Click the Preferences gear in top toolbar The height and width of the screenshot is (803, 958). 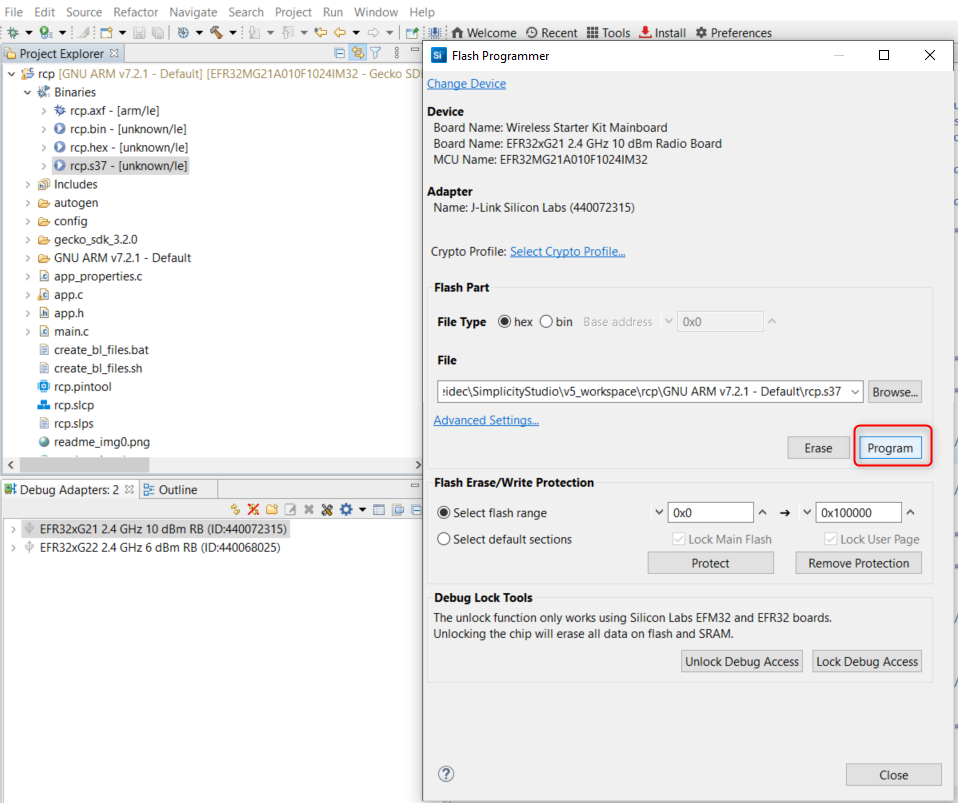coord(701,32)
